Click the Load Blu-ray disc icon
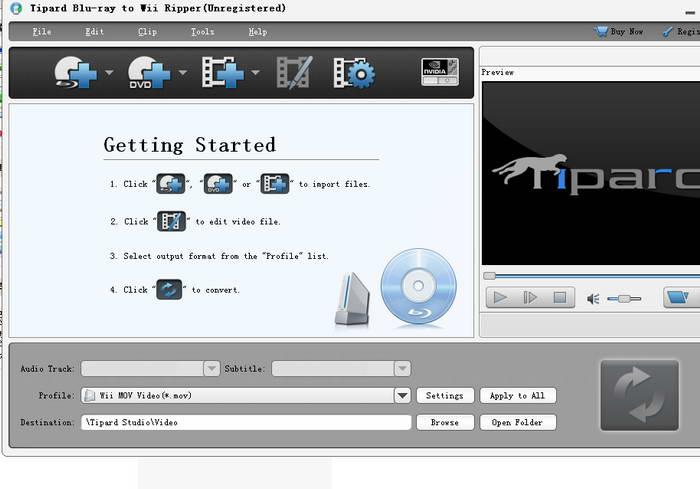700x489 pixels. tap(75, 72)
